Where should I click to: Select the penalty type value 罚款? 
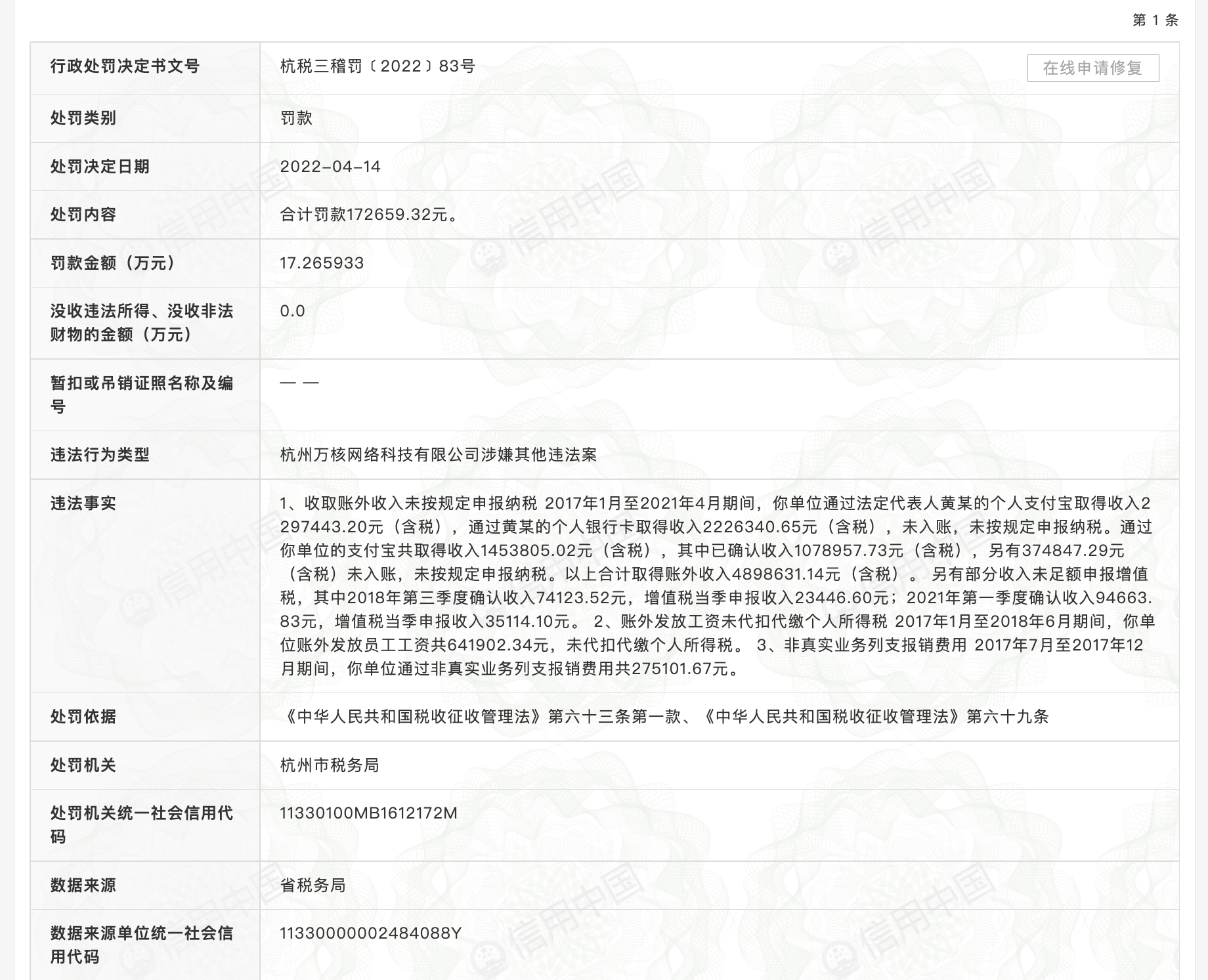click(296, 118)
